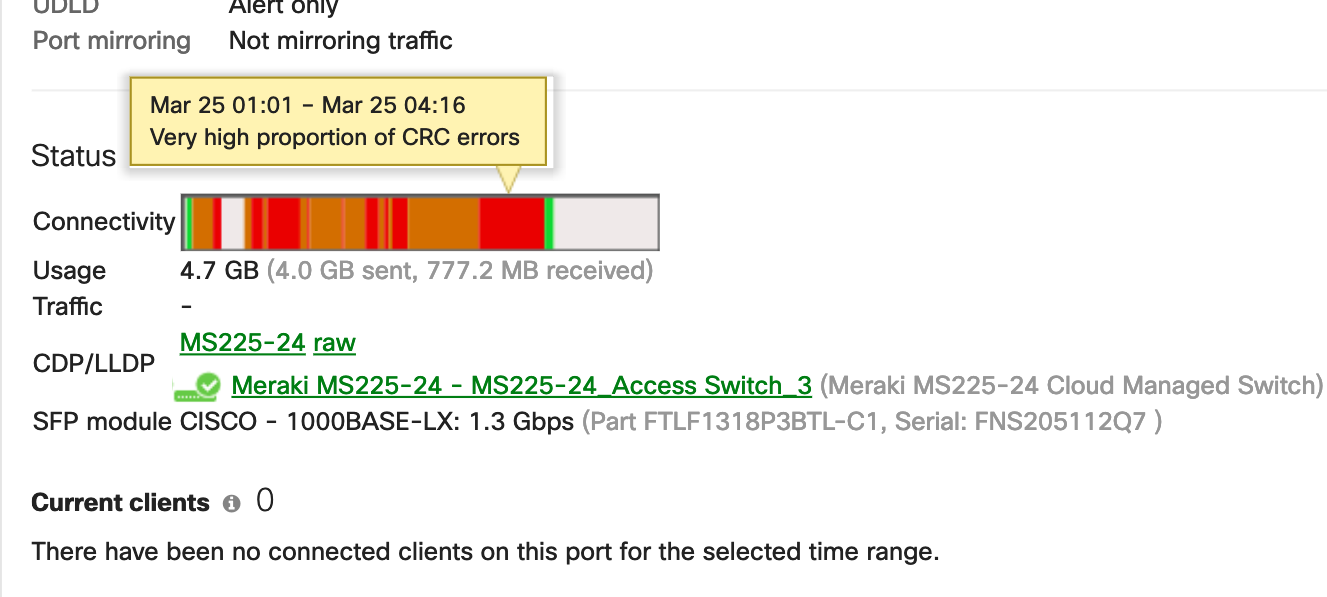Click the info icon beside Current clients

coord(232,504)
